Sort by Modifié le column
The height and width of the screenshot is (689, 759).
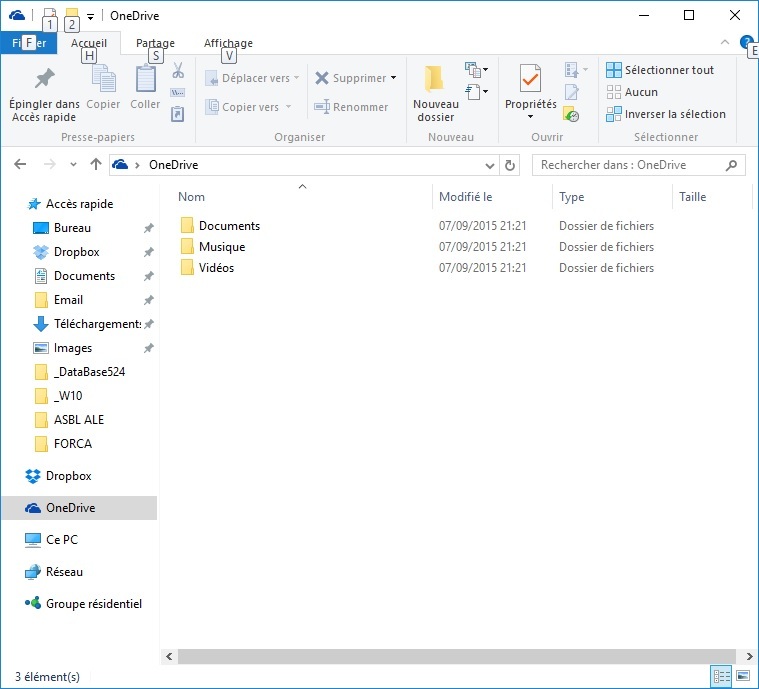466,197
